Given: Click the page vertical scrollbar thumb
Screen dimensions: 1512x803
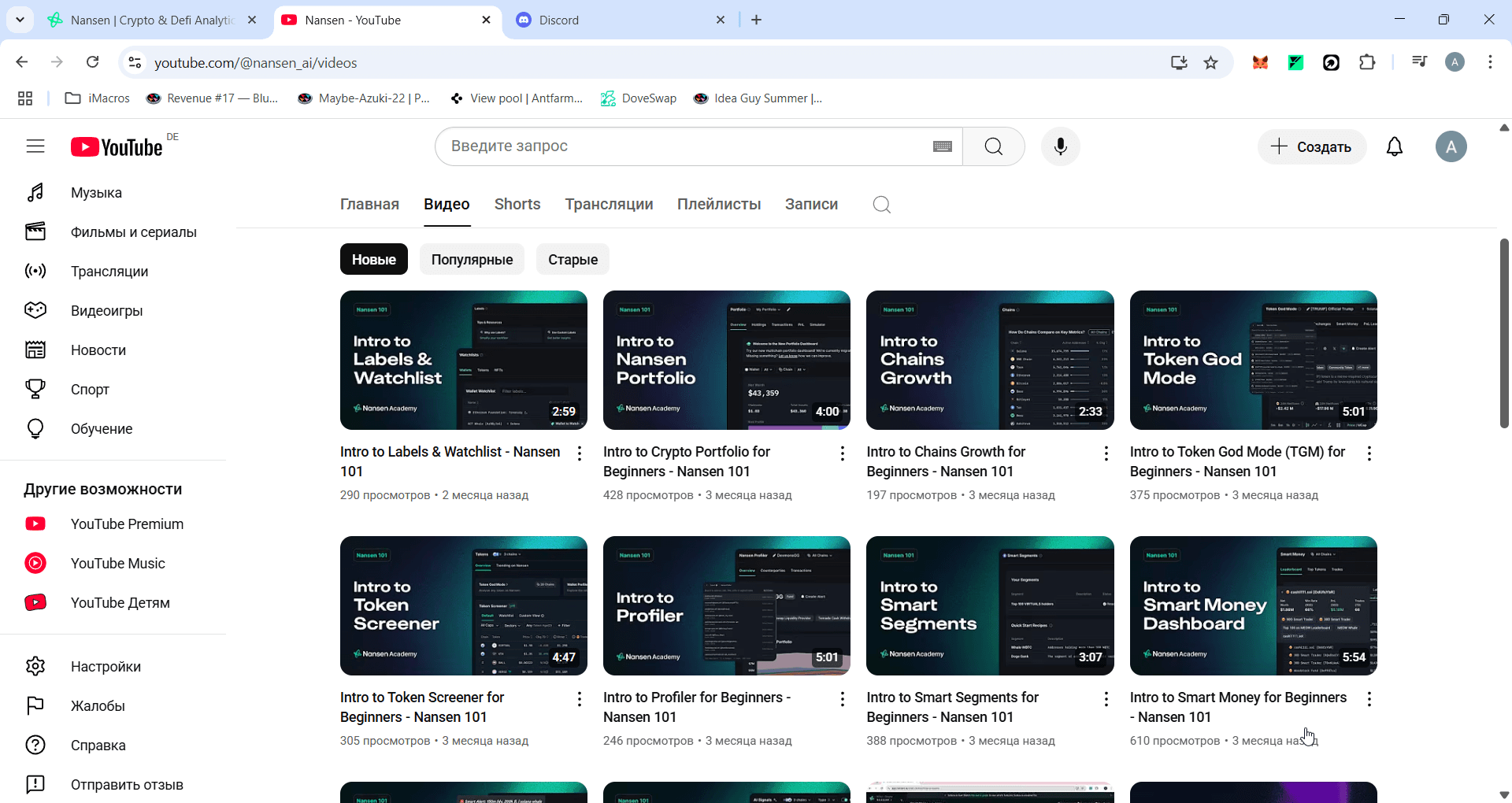Looking at the screenshot, I should click(1503, 333).
